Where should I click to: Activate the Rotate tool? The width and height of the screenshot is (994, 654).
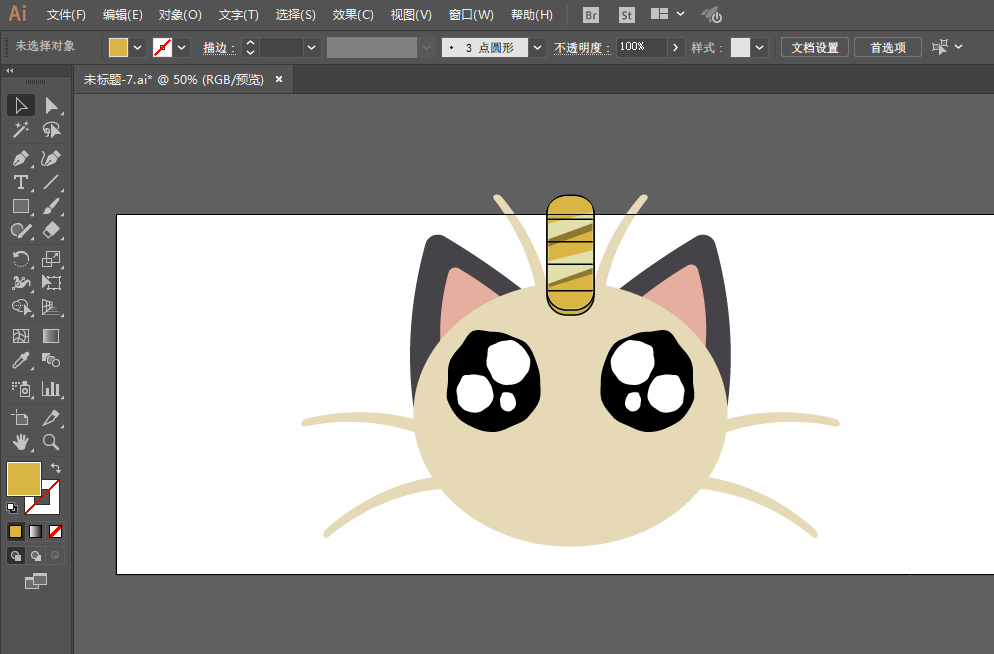click(21, 259)
